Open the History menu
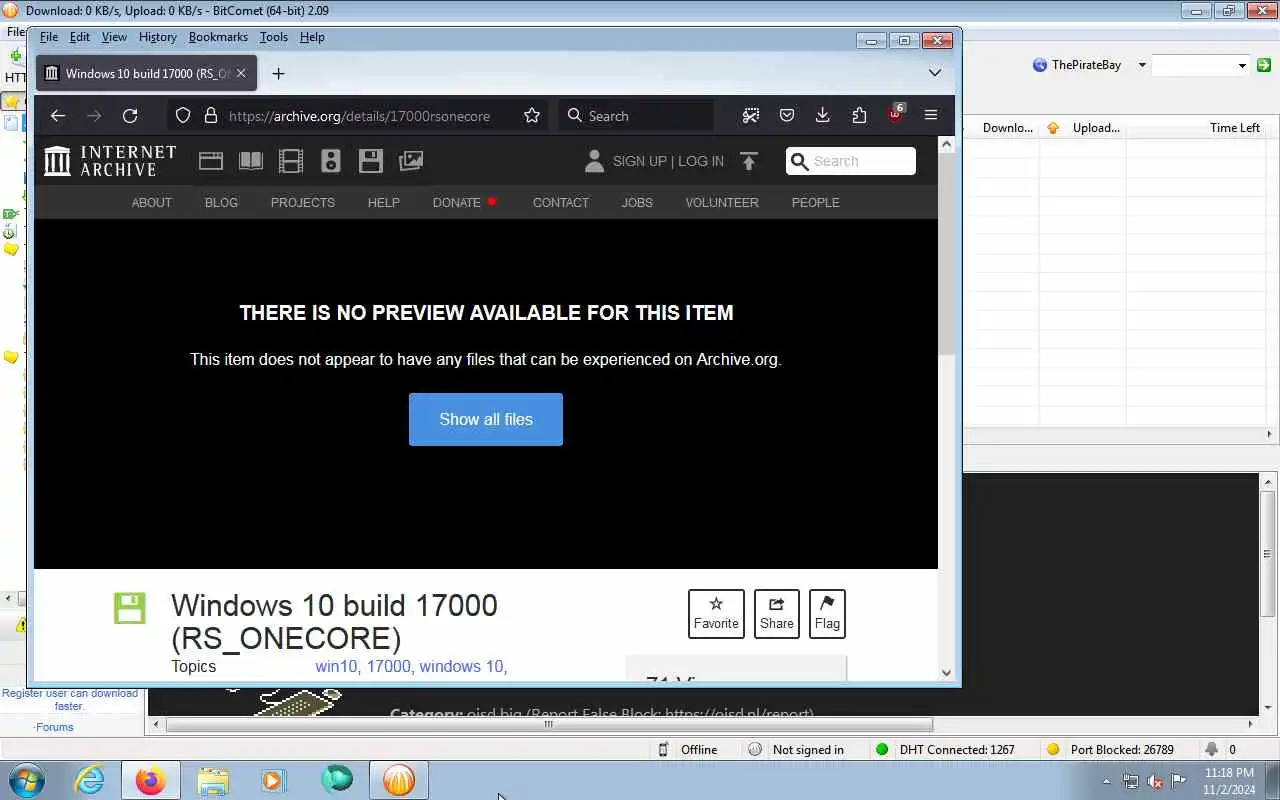Screen dimensions: 1280x800 pos(158,37)
